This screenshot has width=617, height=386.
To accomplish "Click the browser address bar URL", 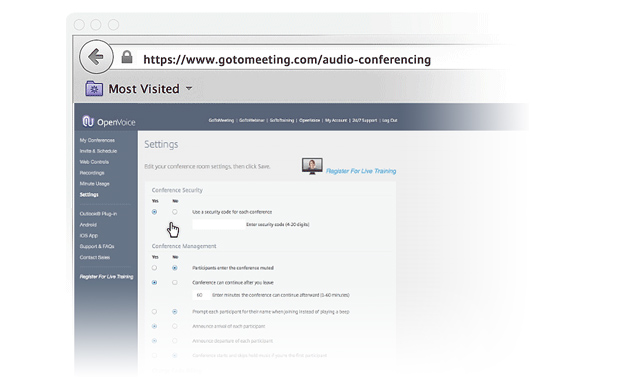I will [287, 59].
